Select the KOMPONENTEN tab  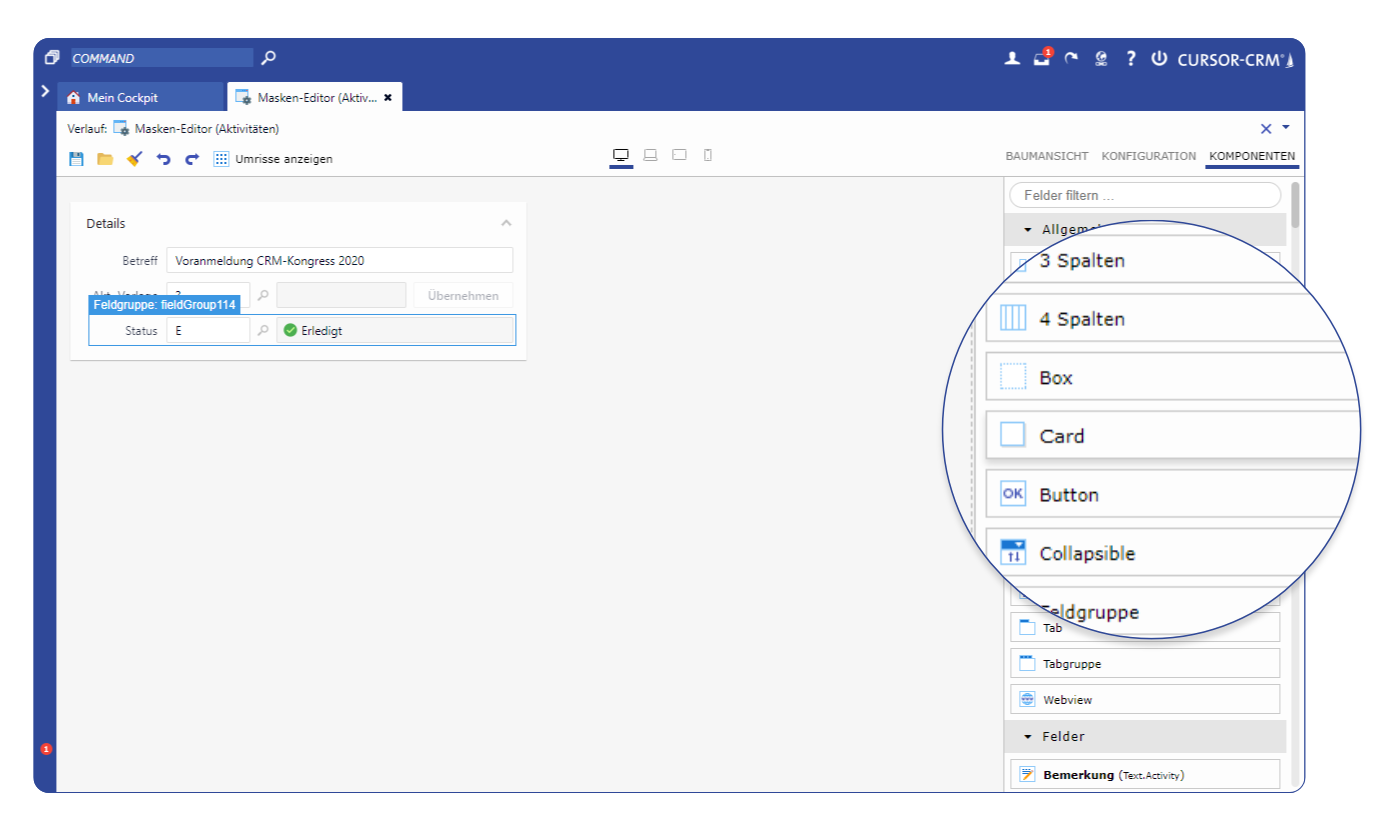click(x=1252, y=156)
